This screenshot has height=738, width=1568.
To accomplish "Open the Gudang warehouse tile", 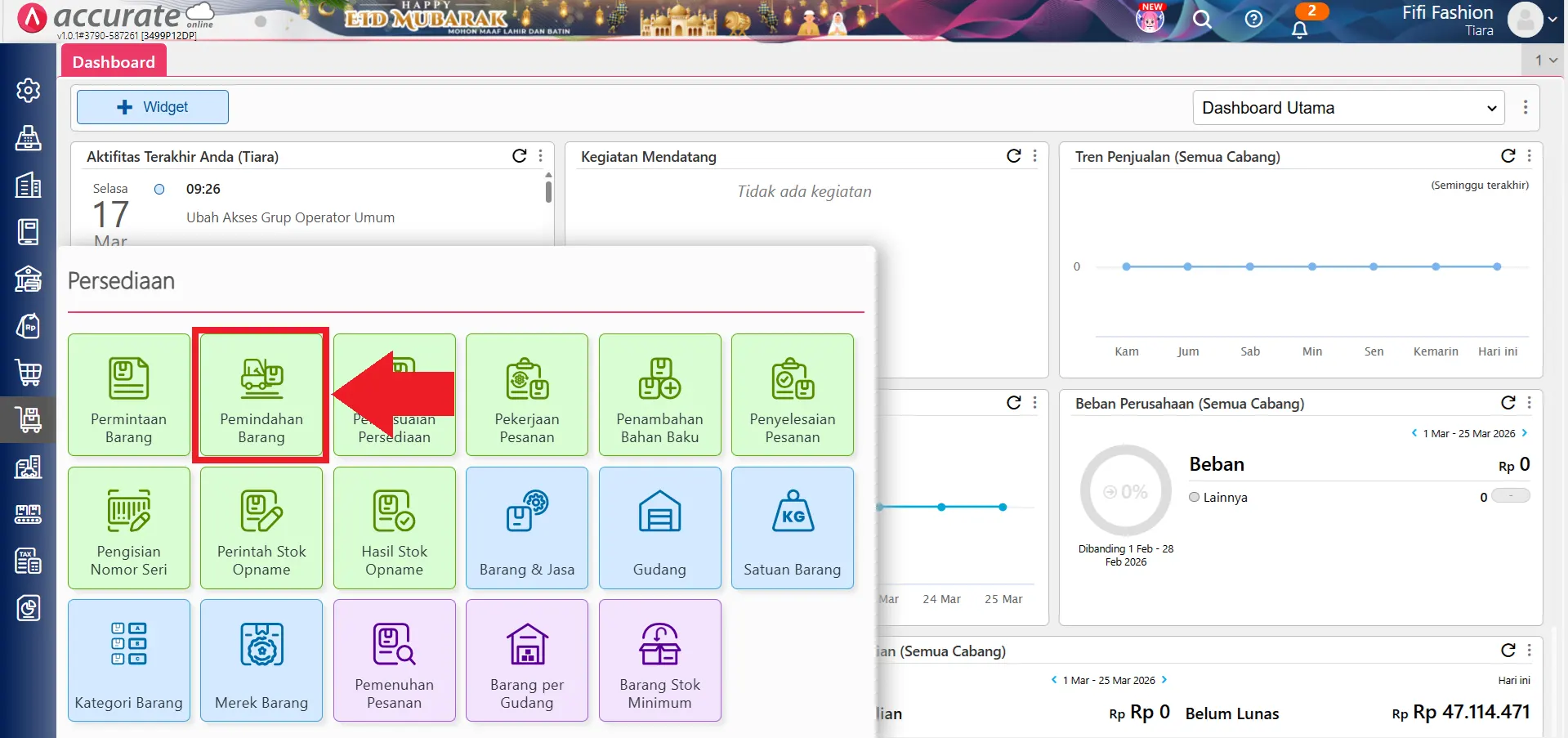I will pos(659,527).
